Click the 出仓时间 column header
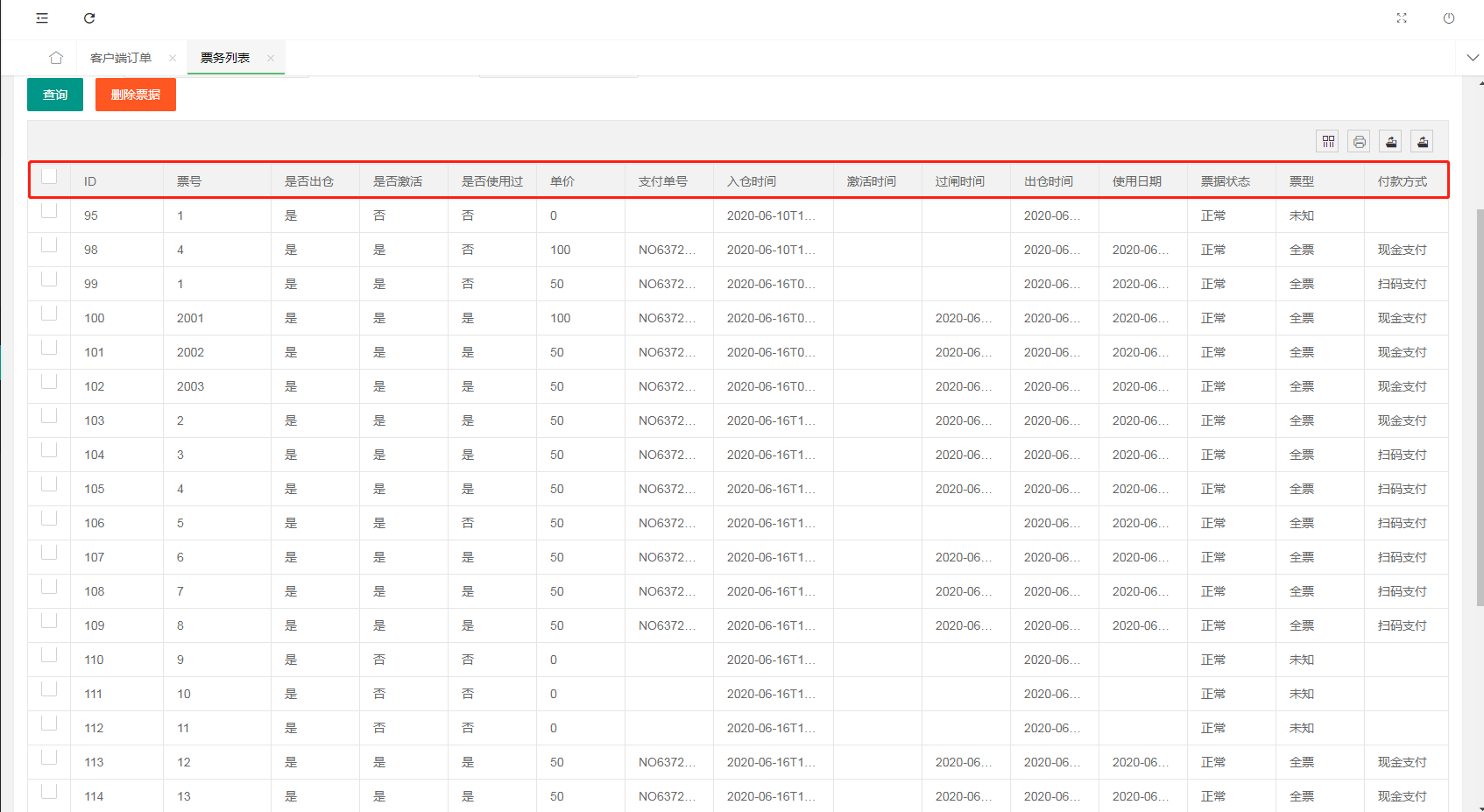Screen dimensions: 1484x812 click(1049, 181)
